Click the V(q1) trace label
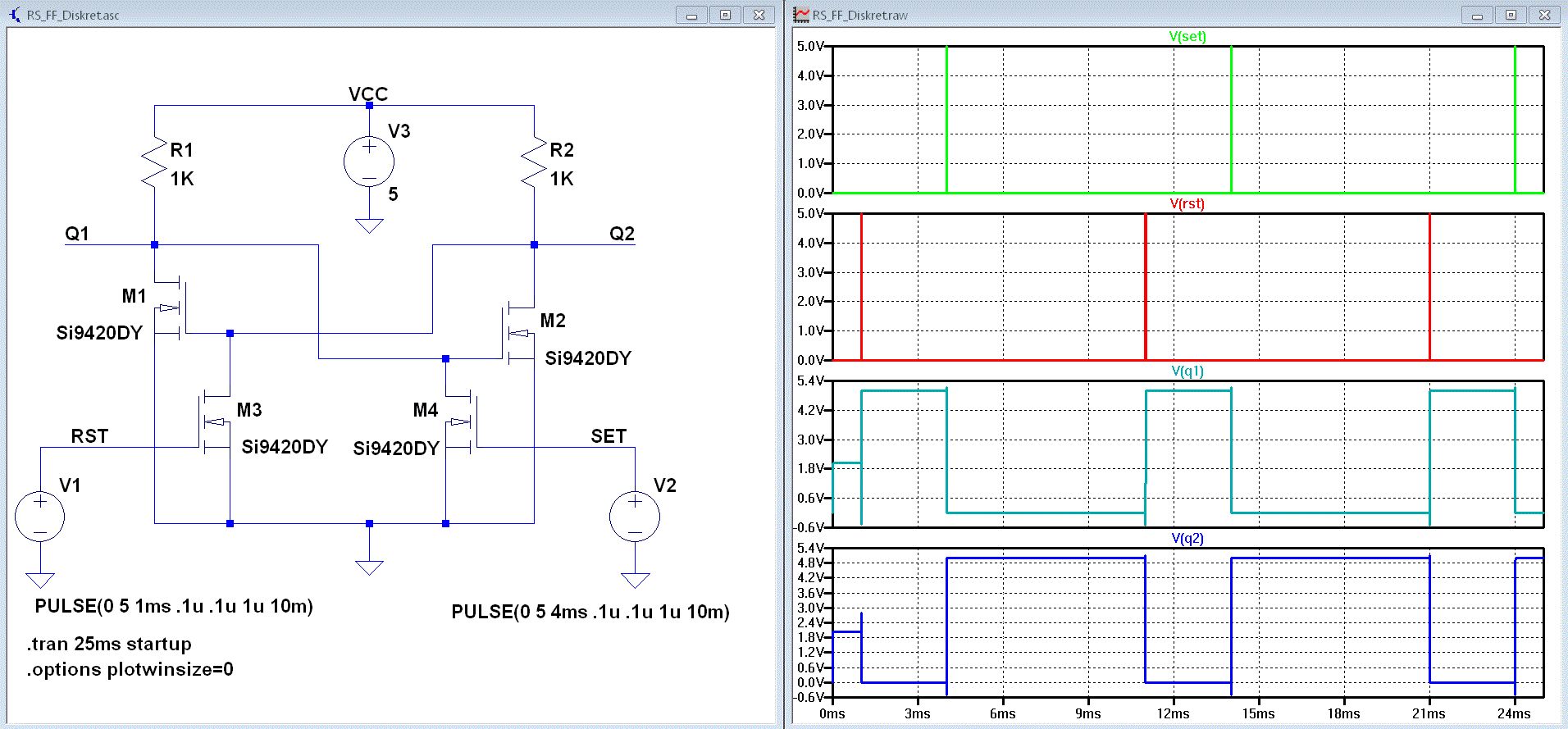The height and width of the screenshot is (729, 1568). (1187, 371)
